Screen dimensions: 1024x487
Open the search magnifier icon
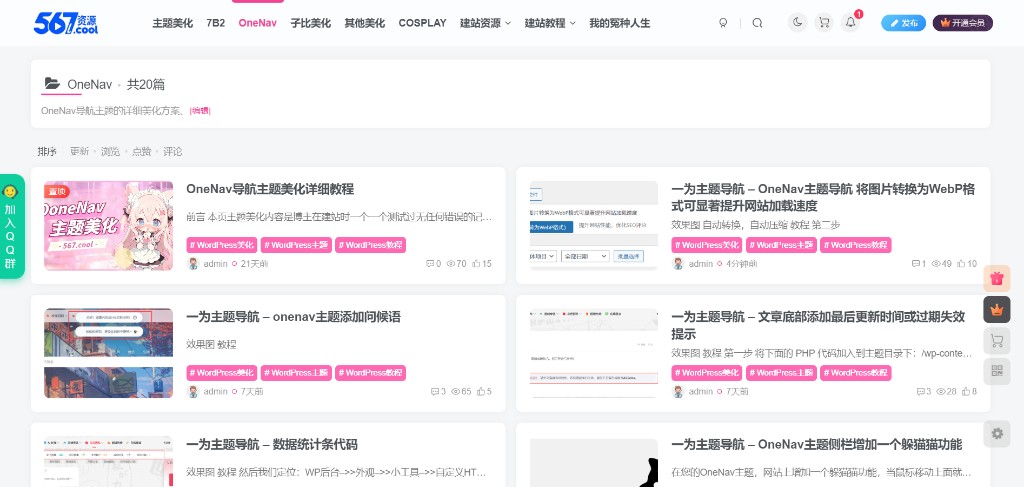pos(757,23)
